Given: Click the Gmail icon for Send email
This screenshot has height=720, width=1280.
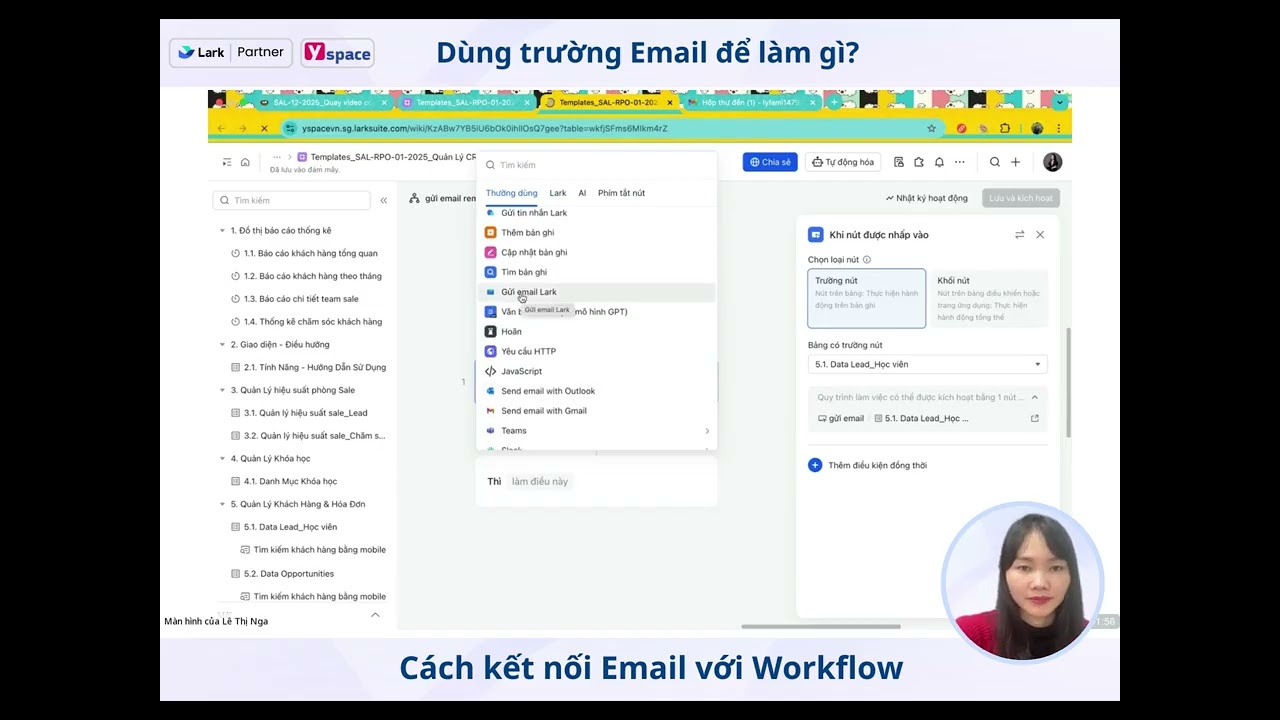Looking at the screenshot, I should (x=490, y=411).
